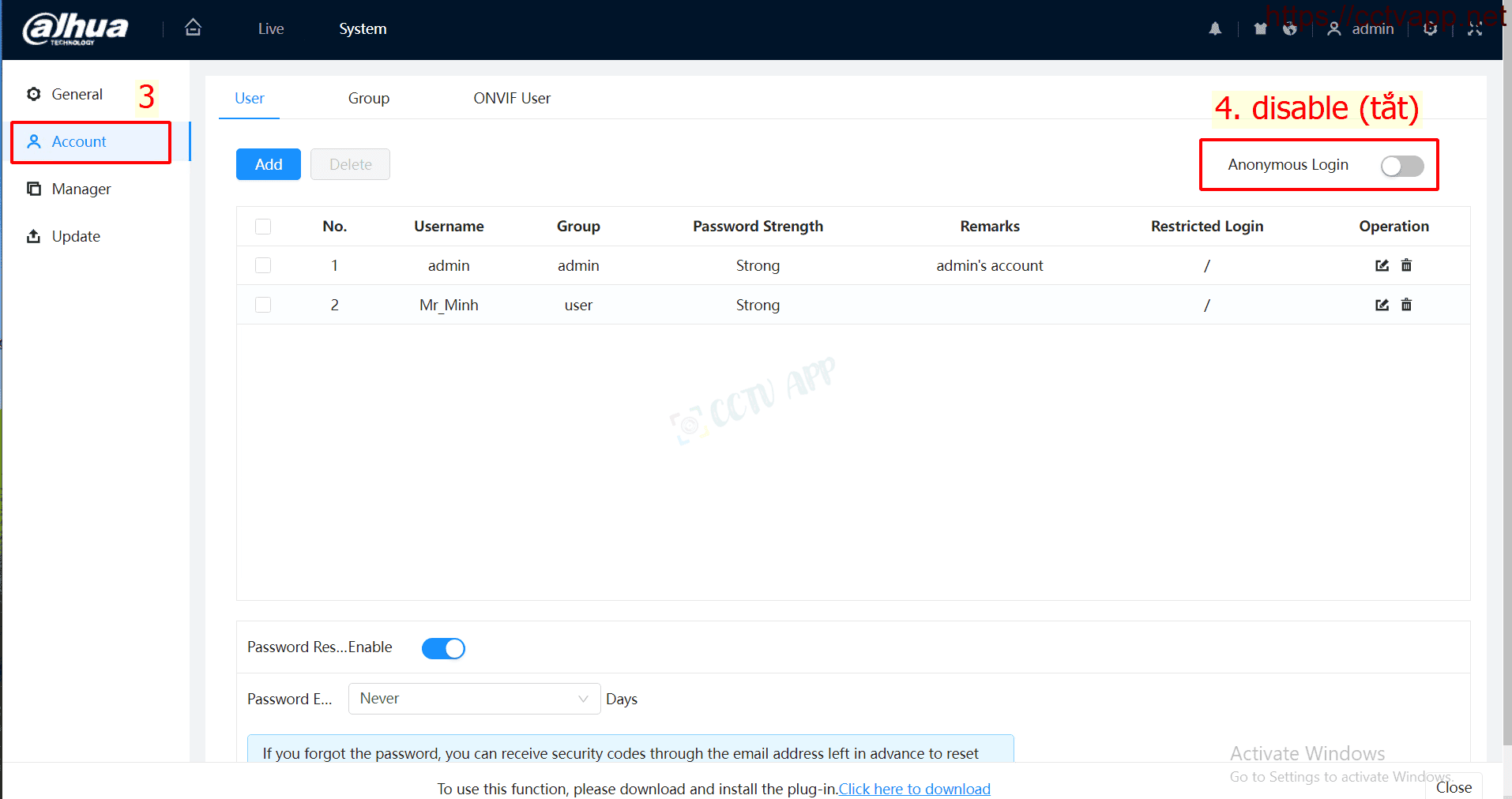Check the box for the Mr_Minh row
Viewport: 1512px width, 799px height.
click(x=263, y=305)
